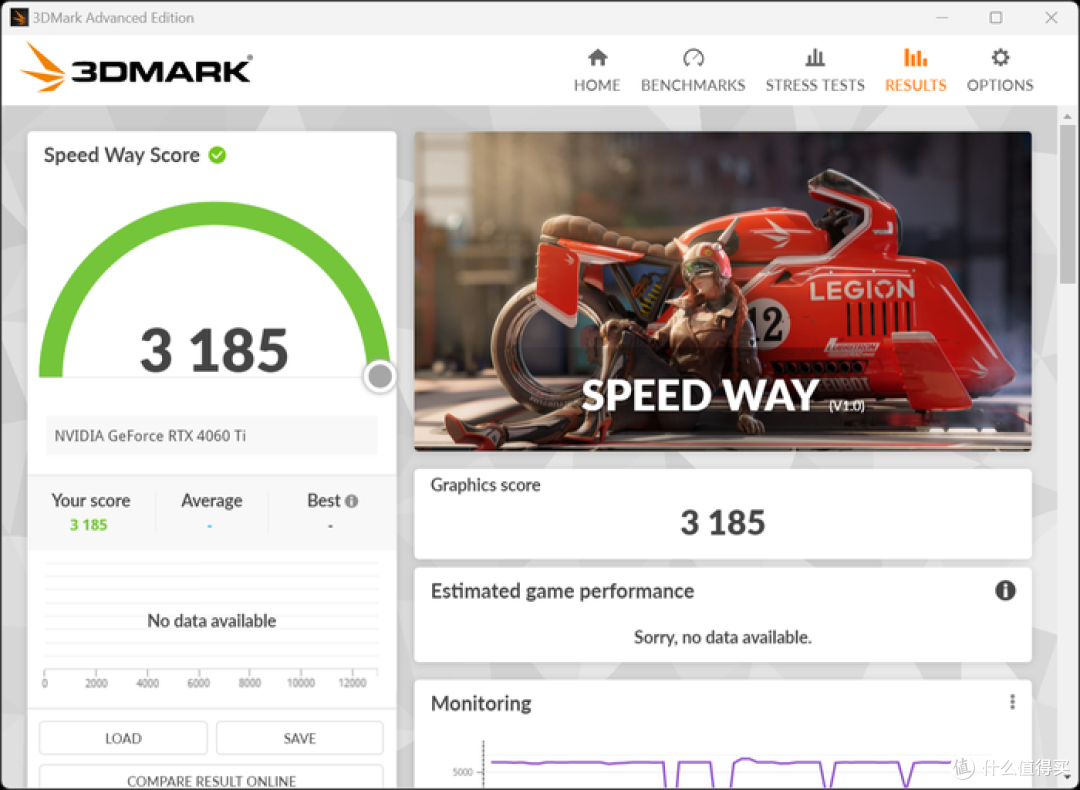The width and height of the screenshot is (1080, 790).
Task: Click the Average label
Action: click(x=211, y=501)
